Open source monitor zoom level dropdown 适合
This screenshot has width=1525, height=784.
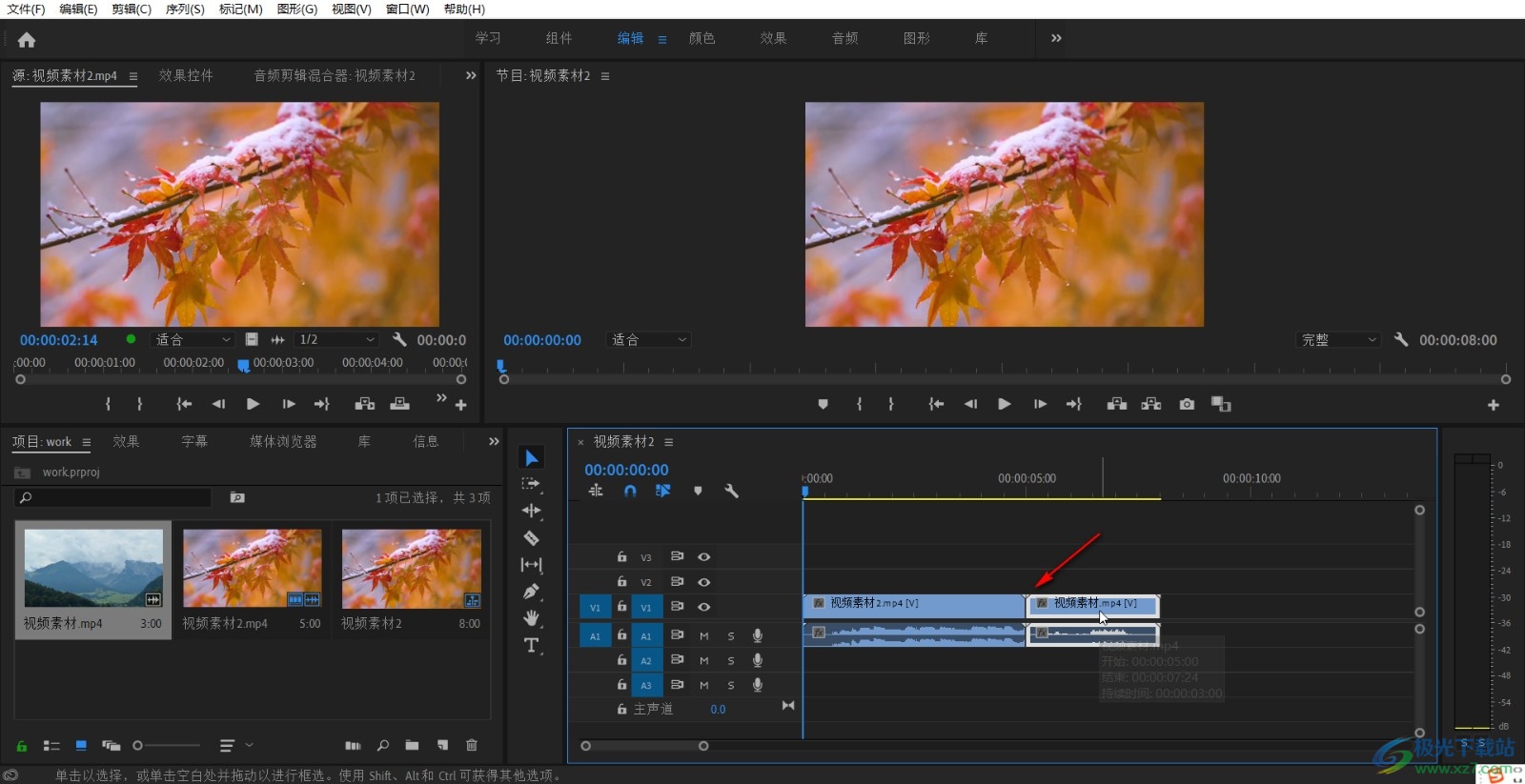(193, 339)
